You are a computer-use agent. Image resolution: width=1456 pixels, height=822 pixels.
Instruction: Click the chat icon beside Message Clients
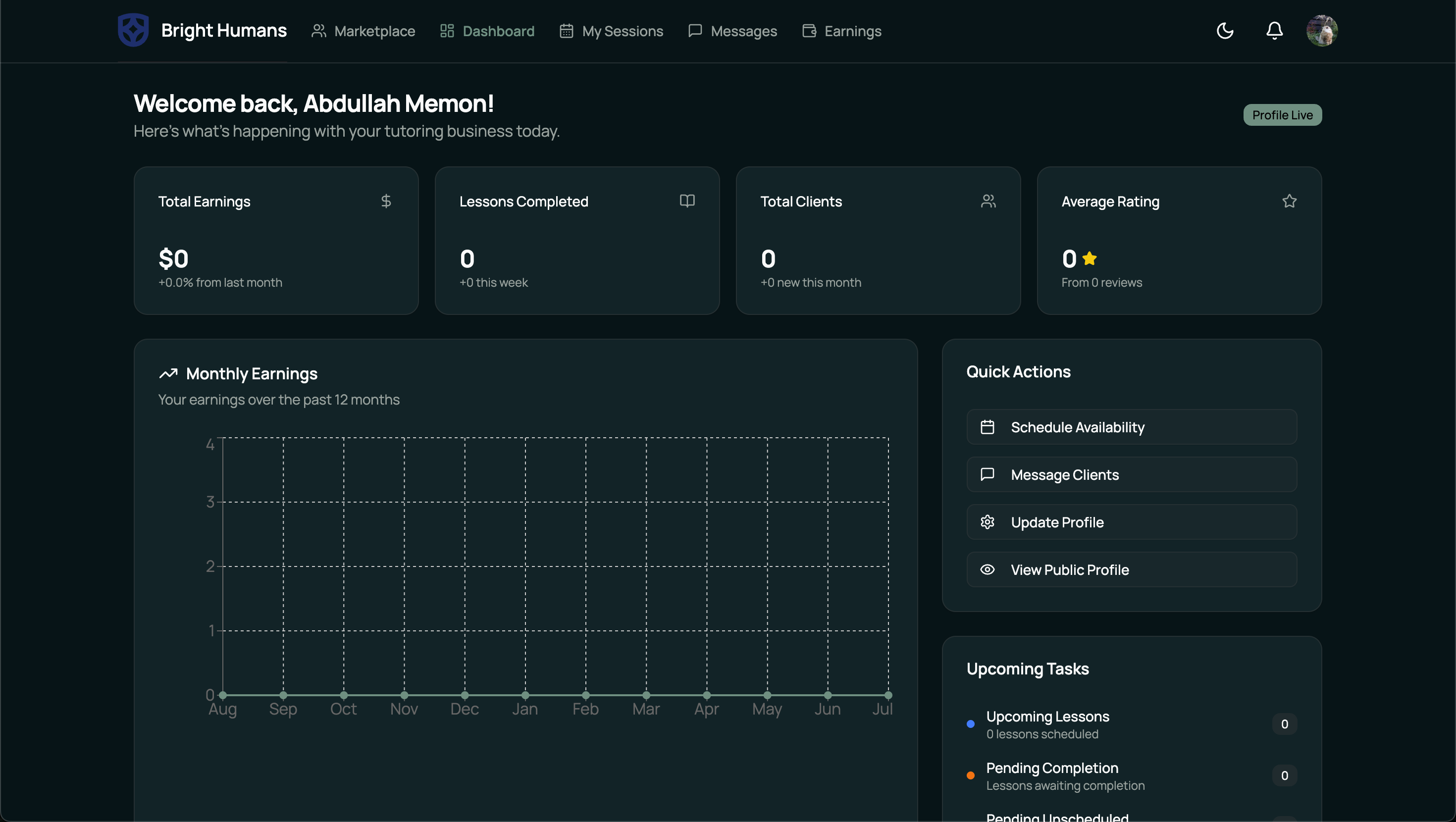988,474
